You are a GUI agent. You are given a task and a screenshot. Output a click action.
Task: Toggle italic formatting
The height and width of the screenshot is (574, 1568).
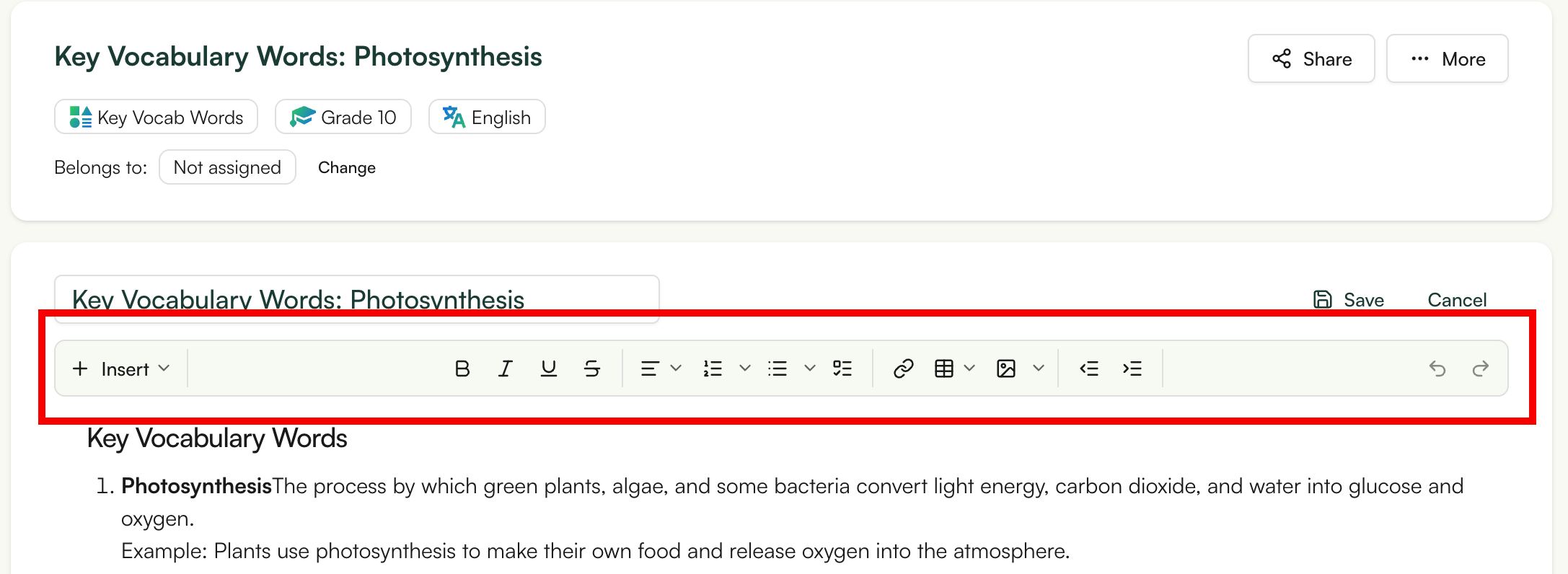tap(505, 368)
